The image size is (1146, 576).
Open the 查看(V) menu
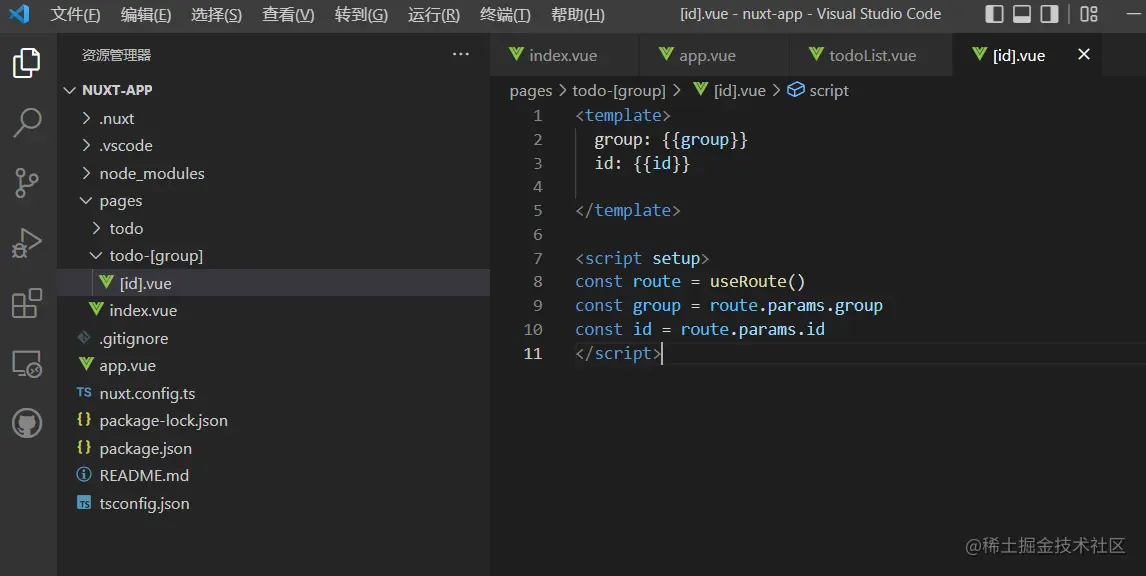tap(288, 15)
